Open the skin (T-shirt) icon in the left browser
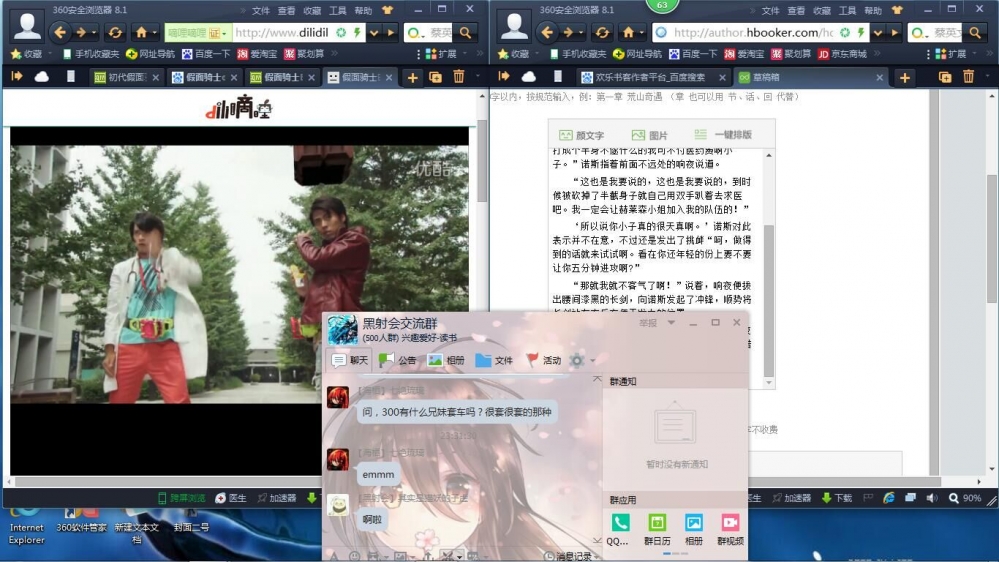The width and height of the screenshot is (999, 562). (x=387, y=10)
